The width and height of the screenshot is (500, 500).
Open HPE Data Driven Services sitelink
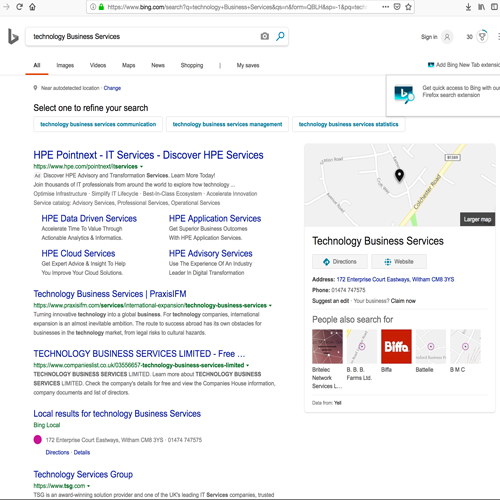click(x=89, y=218)
